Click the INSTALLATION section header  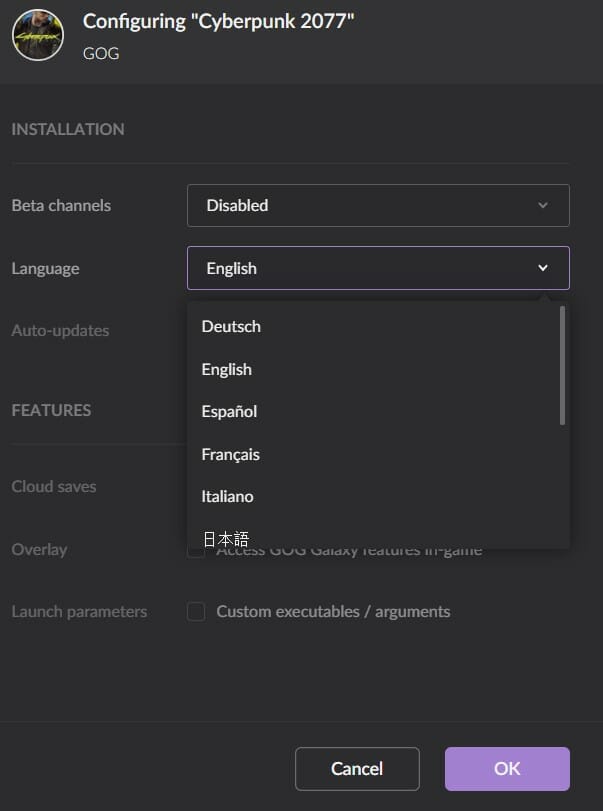click(68, 129)
